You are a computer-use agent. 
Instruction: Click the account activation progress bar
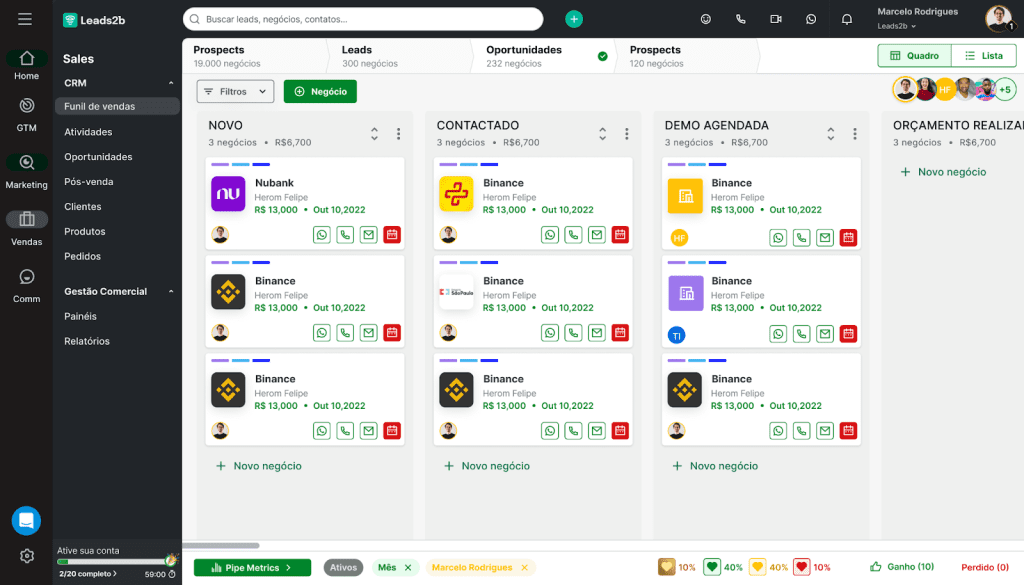point(116,561)
